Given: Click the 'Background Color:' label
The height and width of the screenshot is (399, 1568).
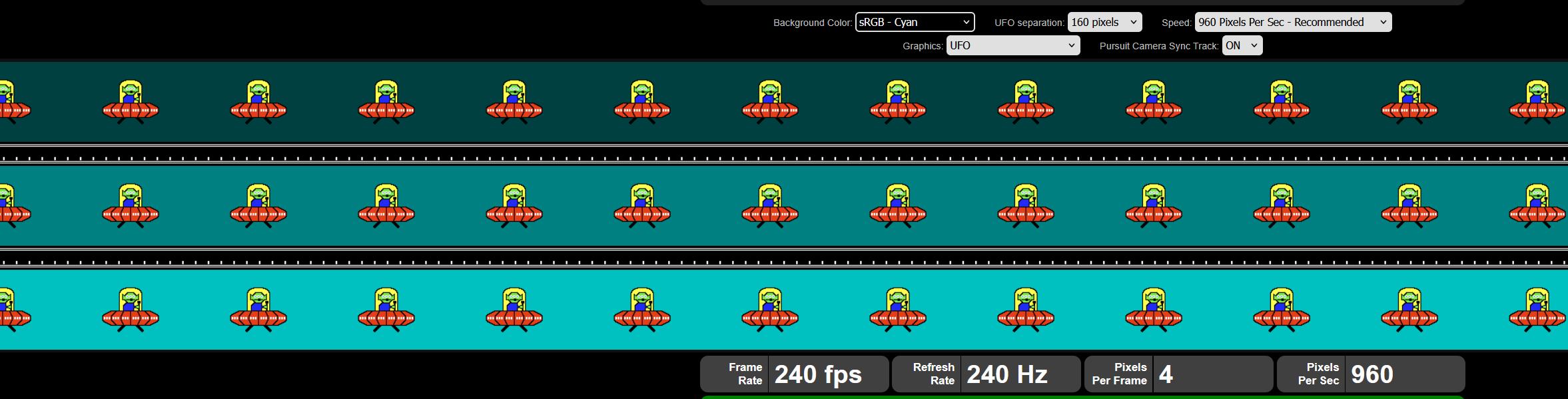Looking at the screenshot, I should click(813, 23).
